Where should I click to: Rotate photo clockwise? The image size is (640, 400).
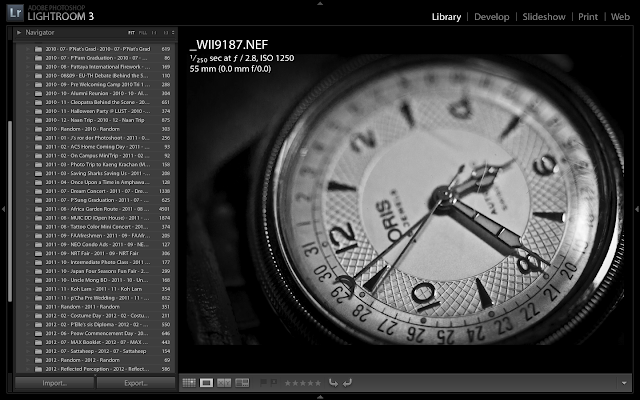(x=347, y=383)
